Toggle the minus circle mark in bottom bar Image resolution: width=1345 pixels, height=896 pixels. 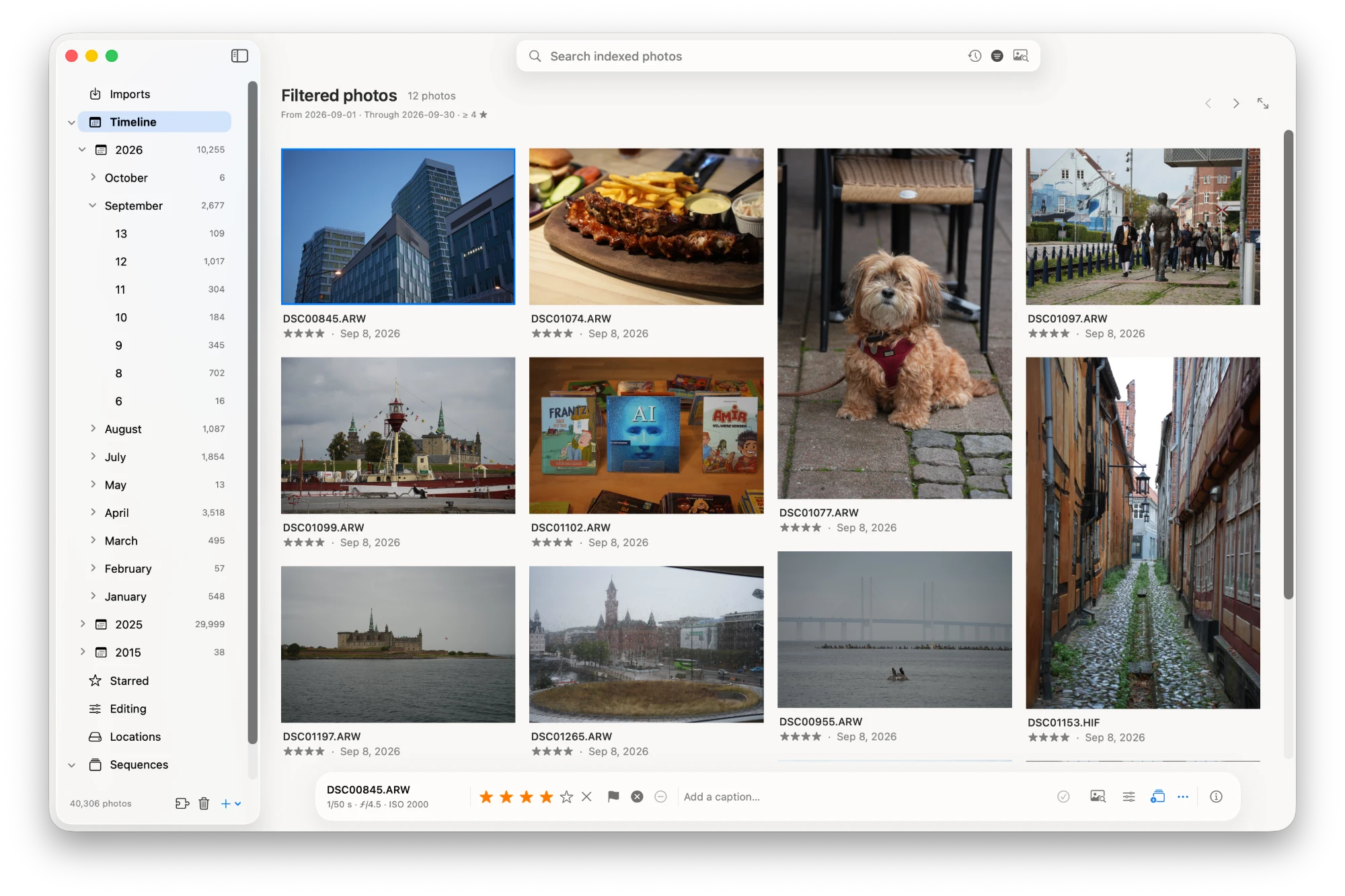pyautogui.click(x=661, y=797)
